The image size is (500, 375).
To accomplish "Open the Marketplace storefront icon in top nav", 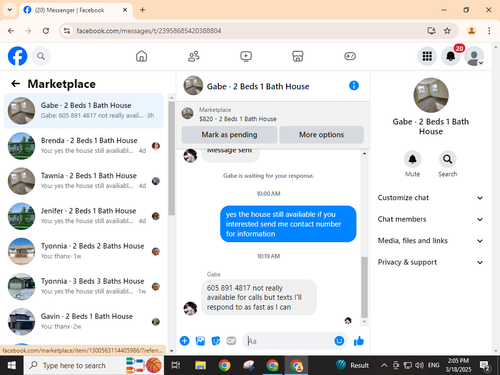I will (x=298, y=56).
